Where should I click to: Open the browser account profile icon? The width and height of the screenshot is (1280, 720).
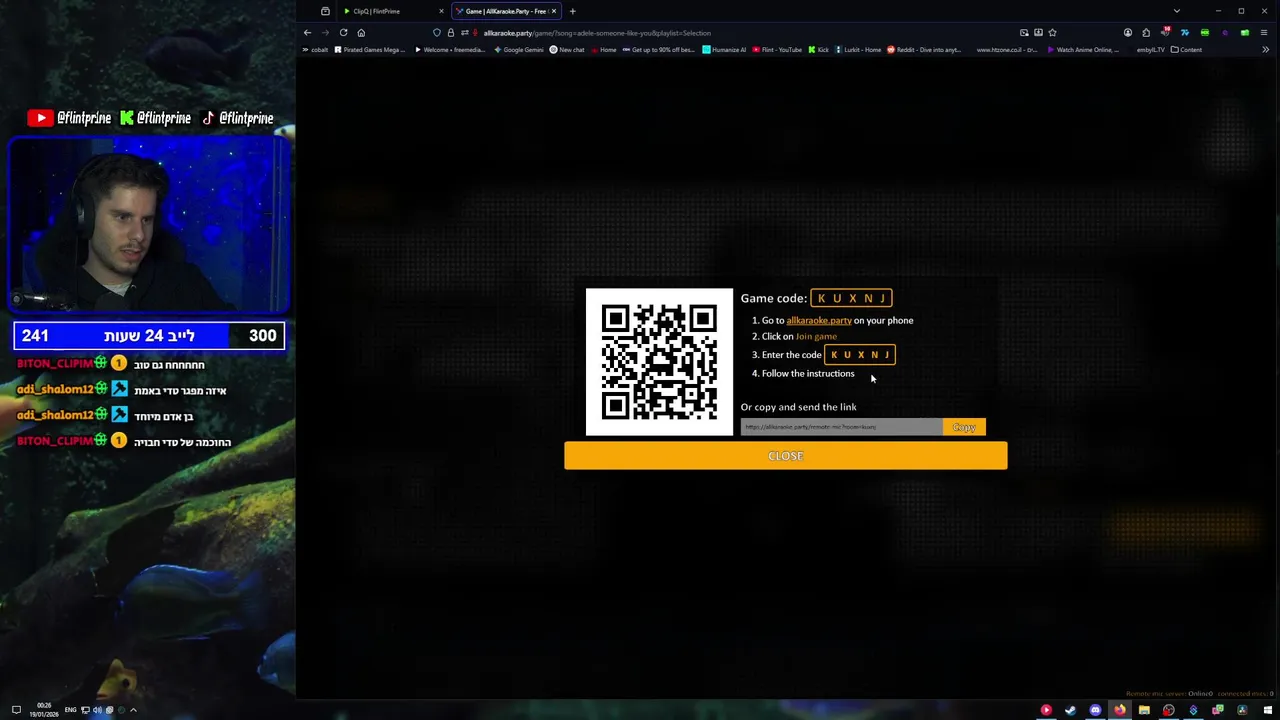pos(1128,32)
